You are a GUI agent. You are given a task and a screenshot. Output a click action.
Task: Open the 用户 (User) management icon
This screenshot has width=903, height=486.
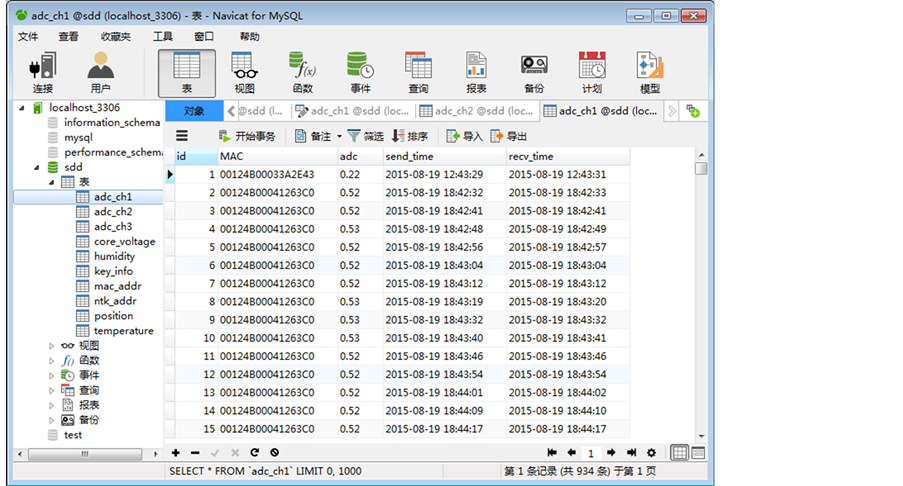[x=100, y=73]
